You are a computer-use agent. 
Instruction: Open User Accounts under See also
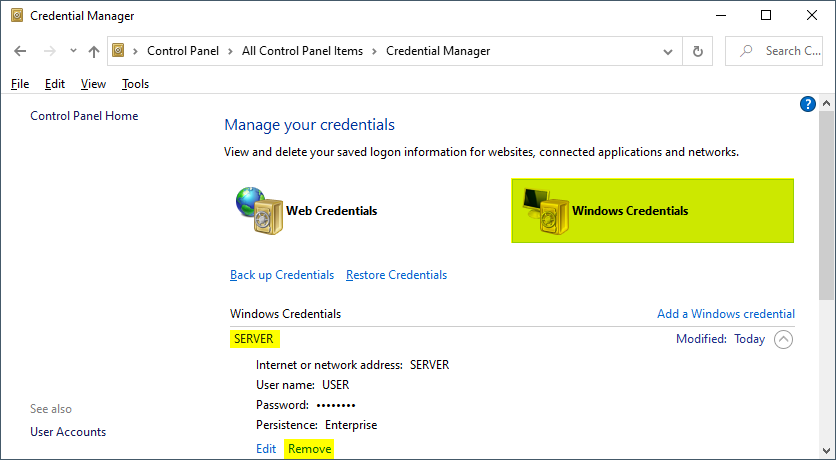coord(68,432)
